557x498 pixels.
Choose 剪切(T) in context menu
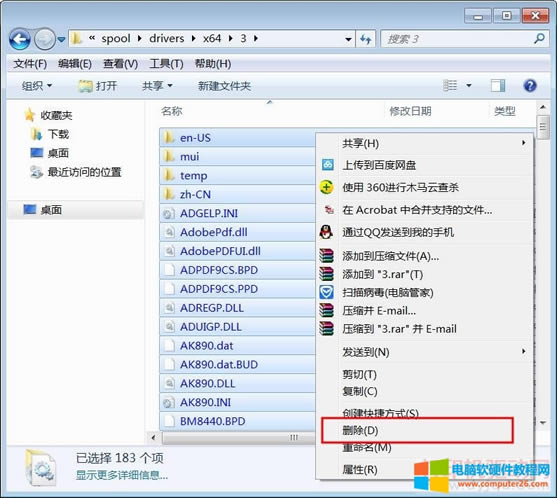click(x=424, y=374)
